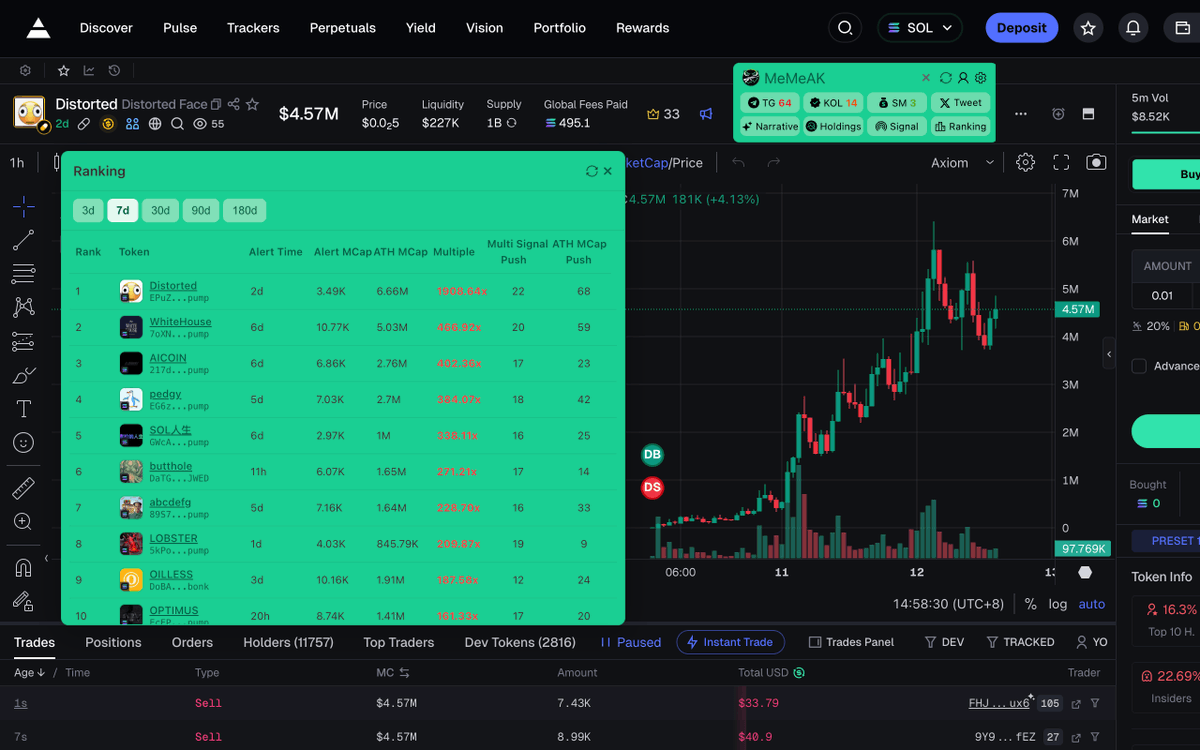
Task: Lock all drawing tools
Action: coord(24,601)
